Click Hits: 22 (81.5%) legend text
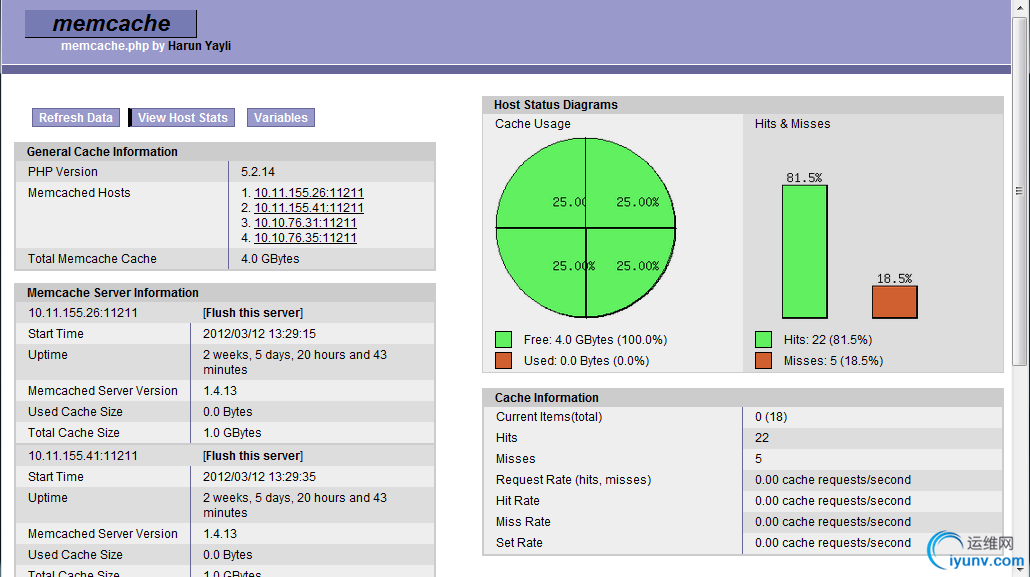Image resolution: width=1030 pixels, height=577 pixels. [x=828, y=340]
